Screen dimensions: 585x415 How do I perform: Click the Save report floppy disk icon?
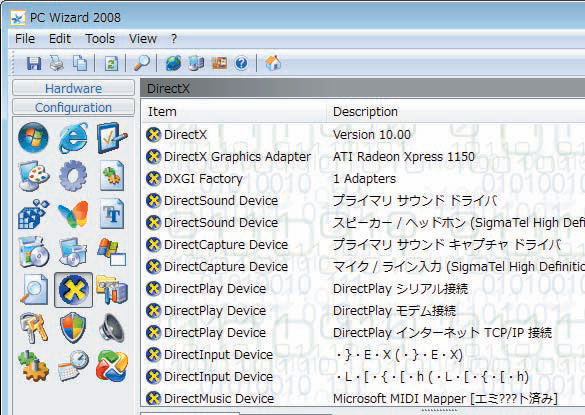tap(34, 63)
